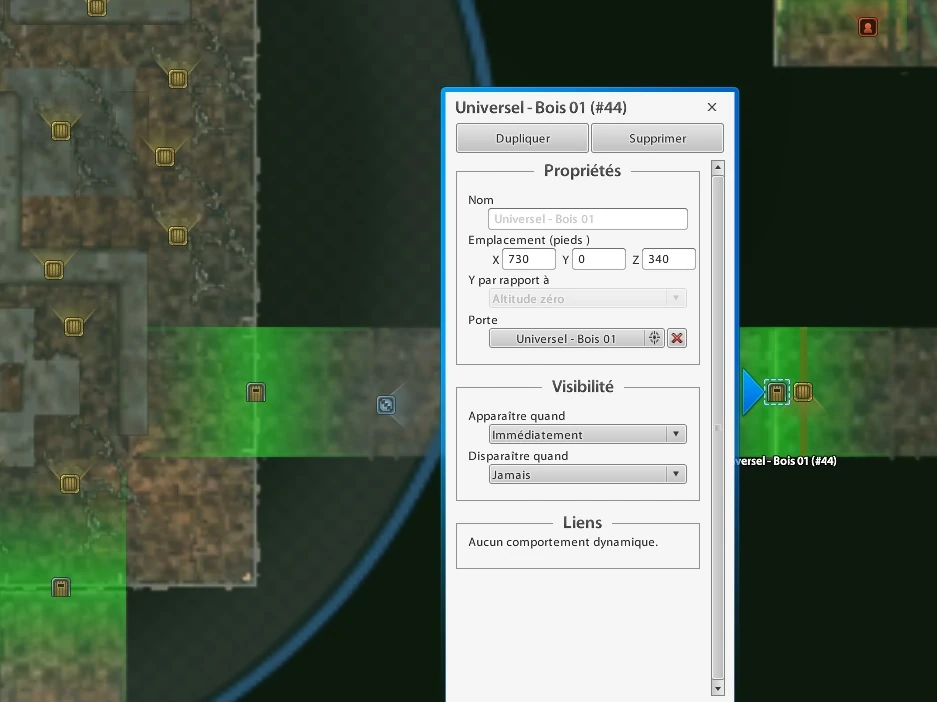Click the Supprimer button
The width and height of the screenshot is (937, 702).
tap(657, 138)
